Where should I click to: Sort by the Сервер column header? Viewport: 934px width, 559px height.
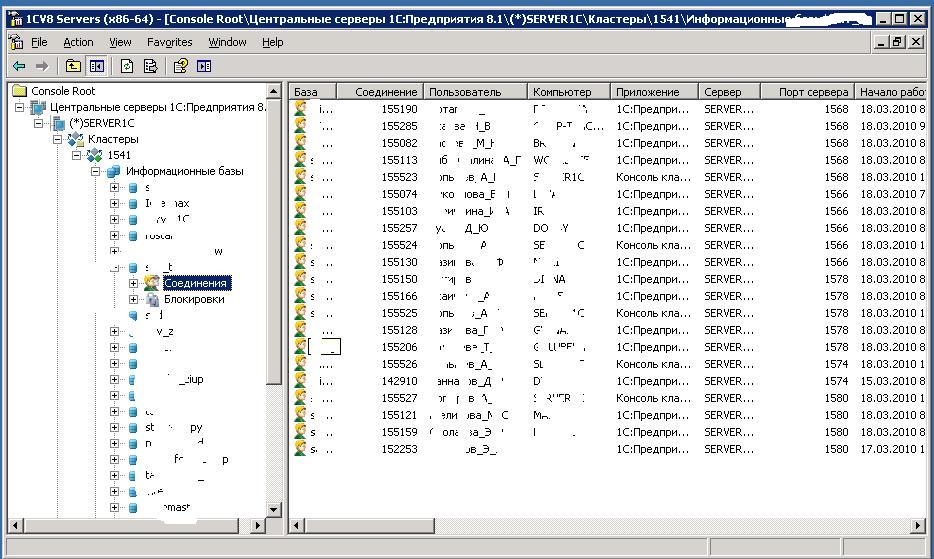(x=729, y=92)
